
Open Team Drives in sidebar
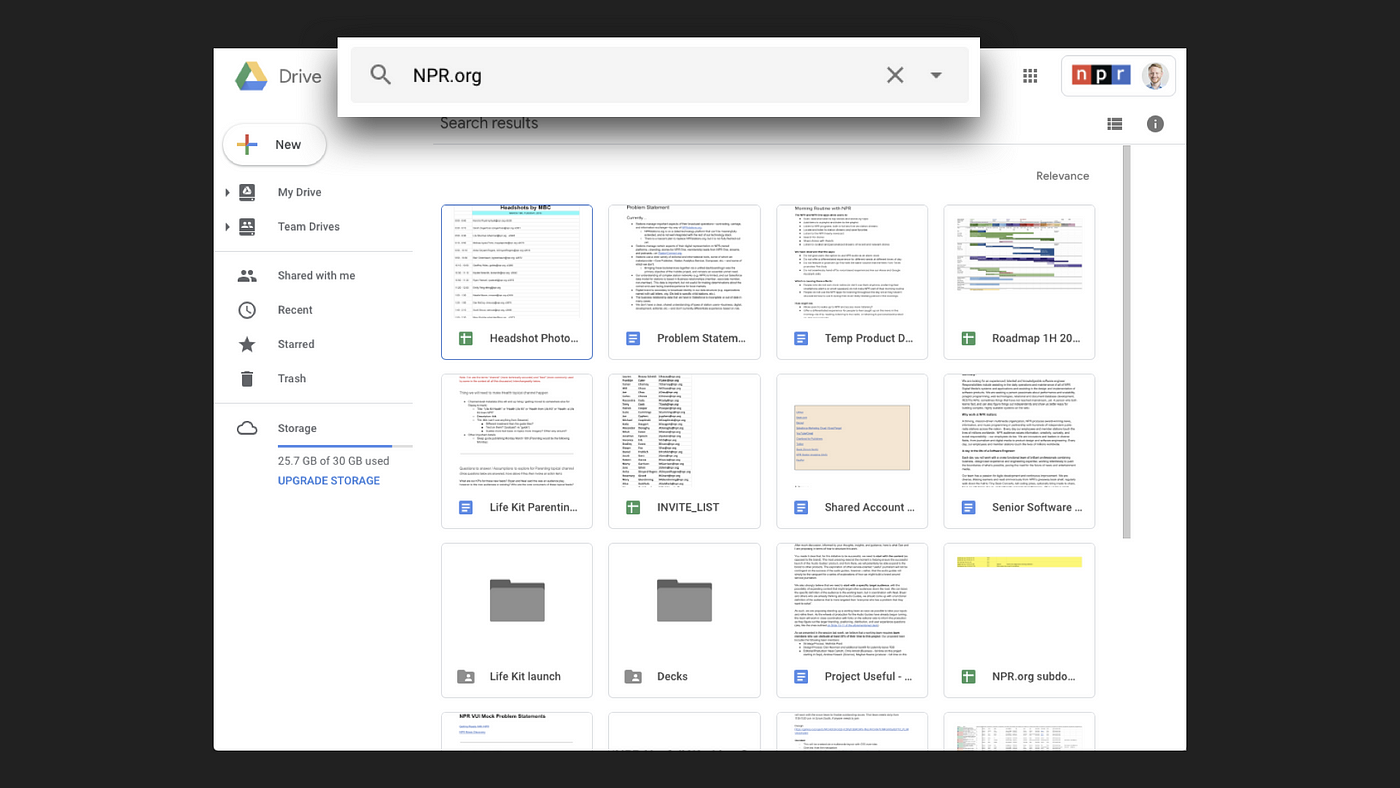308,226
